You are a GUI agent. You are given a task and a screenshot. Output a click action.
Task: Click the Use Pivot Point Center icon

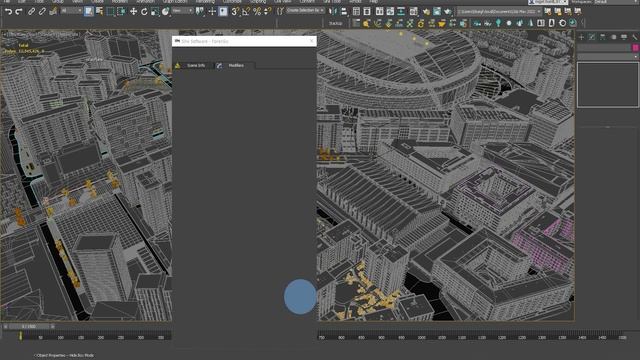click(200, 11)
